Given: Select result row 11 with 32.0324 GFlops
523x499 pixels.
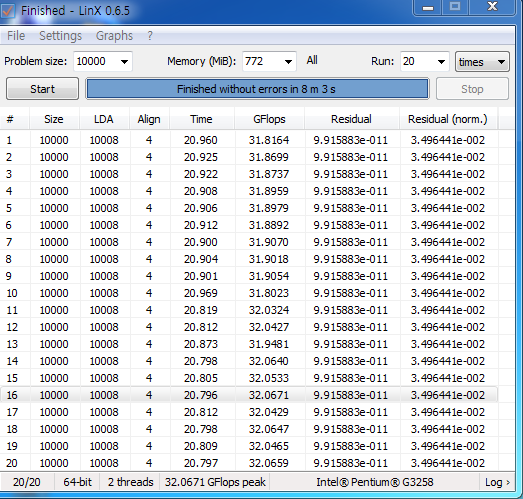Looking at the screenshot, I should tap(249, 310).
